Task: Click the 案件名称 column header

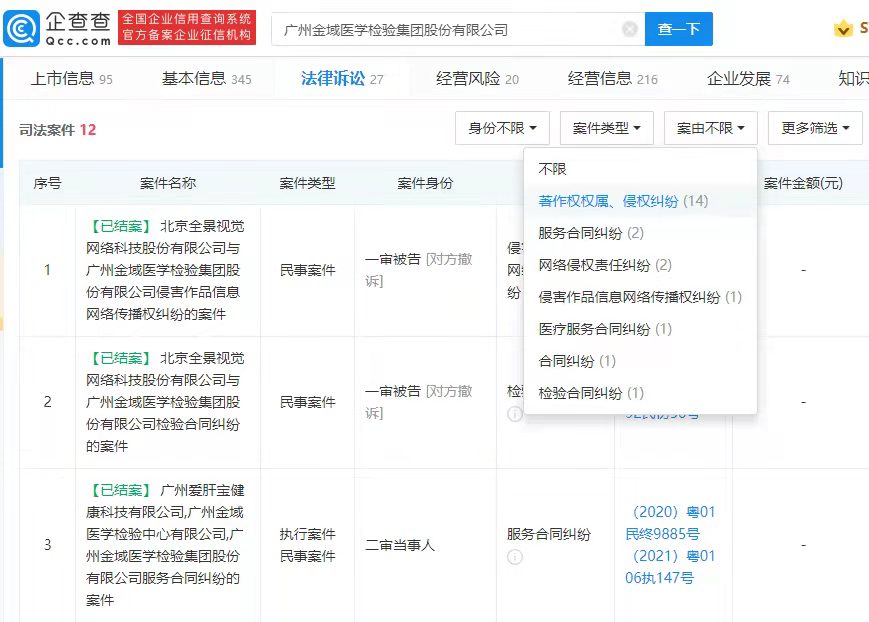Action: pyautogui.click(x=168, y=183)
